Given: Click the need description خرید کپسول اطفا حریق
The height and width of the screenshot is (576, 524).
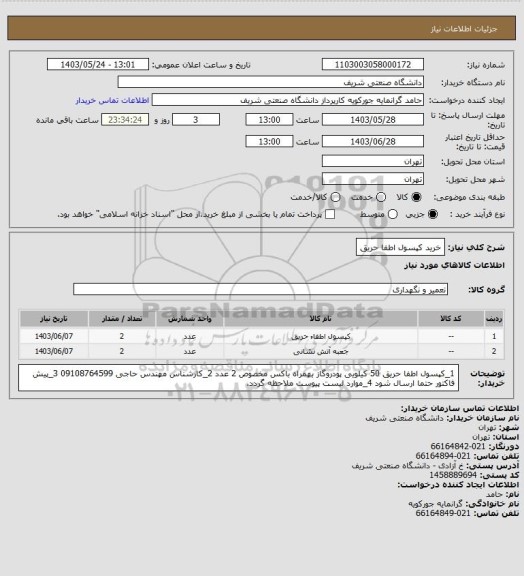Looking at the screenshot, I should tap(400, 248).
